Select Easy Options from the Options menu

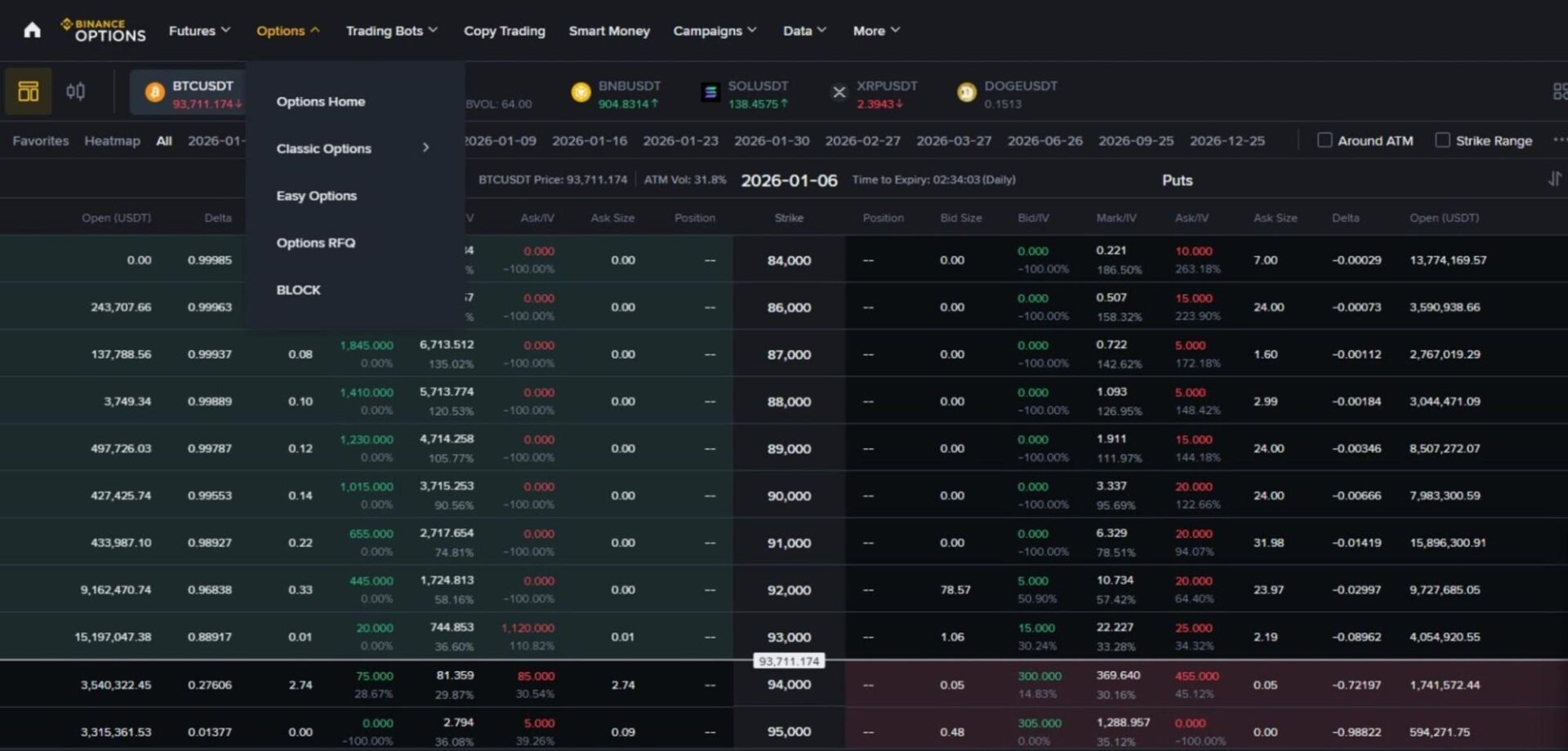(316, 195)
